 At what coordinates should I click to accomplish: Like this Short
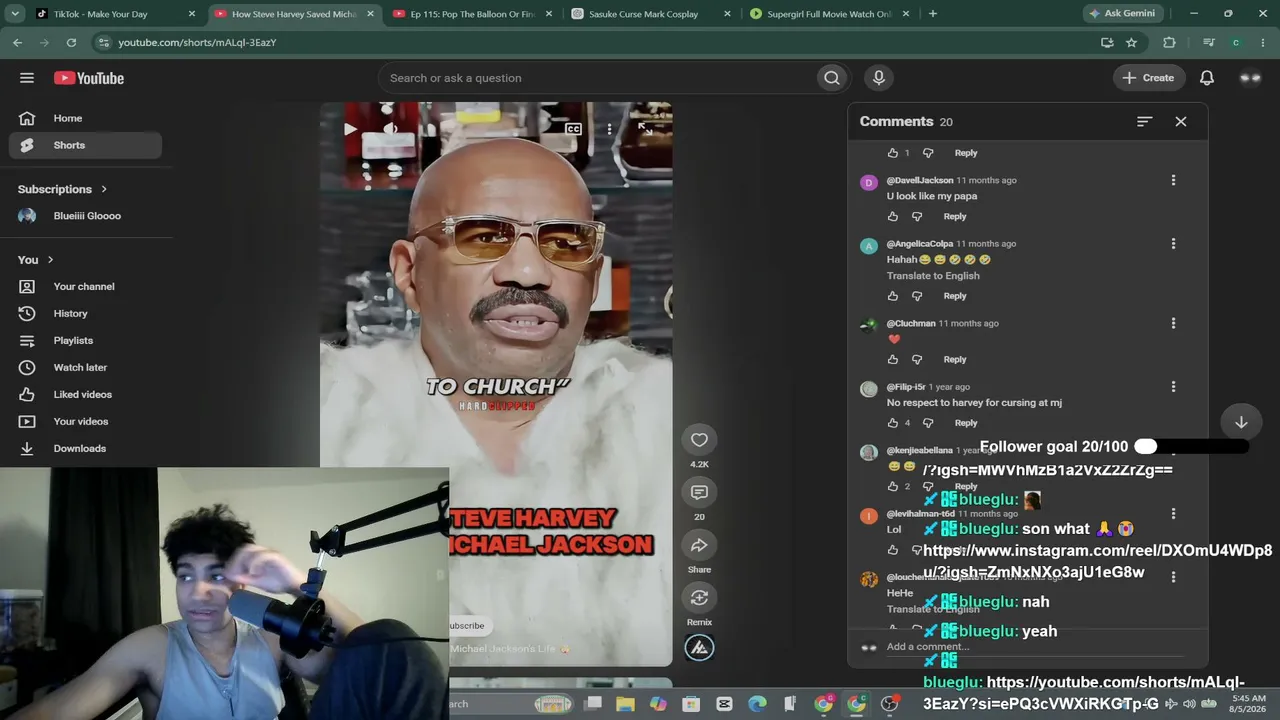(699, 440)
